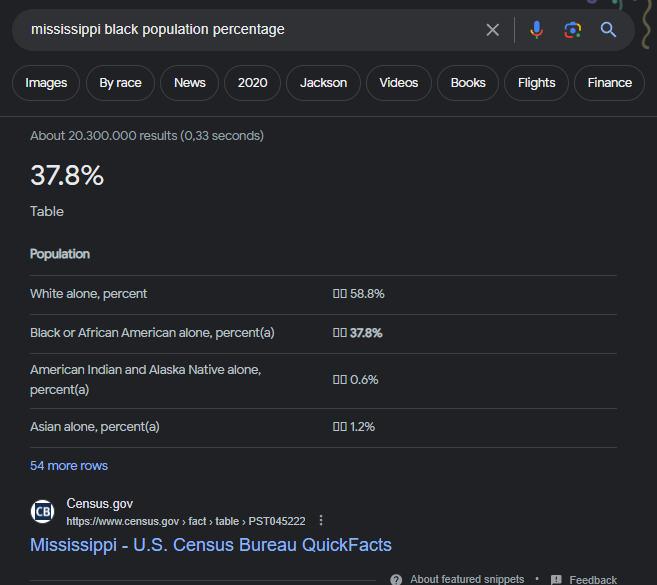Expand the table with 54 more rows
657x585 pixels.
pos(69,466)
